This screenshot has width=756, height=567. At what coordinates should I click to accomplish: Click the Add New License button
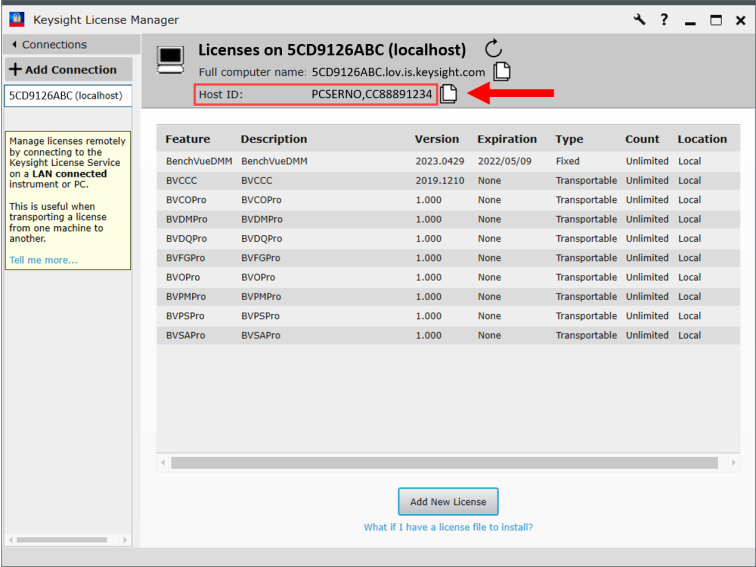click(x=448, y=501)
